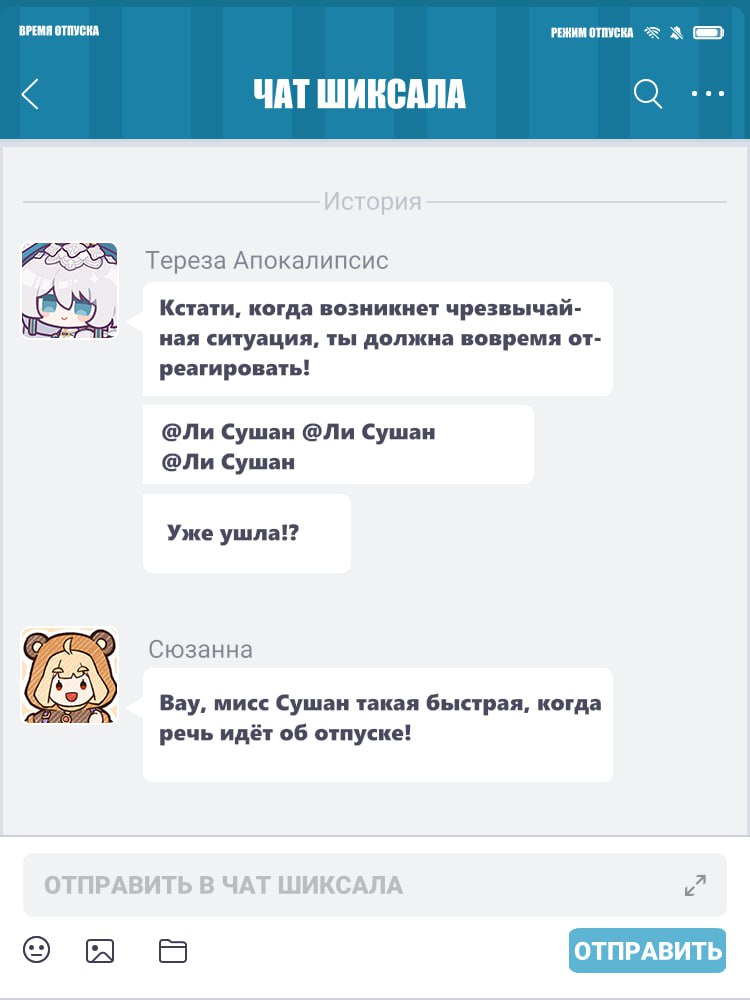Tap 'ВРЕМЯ ОТПУСКА' status text
This screenshot has width=750, height=1000.
(59, 31)
